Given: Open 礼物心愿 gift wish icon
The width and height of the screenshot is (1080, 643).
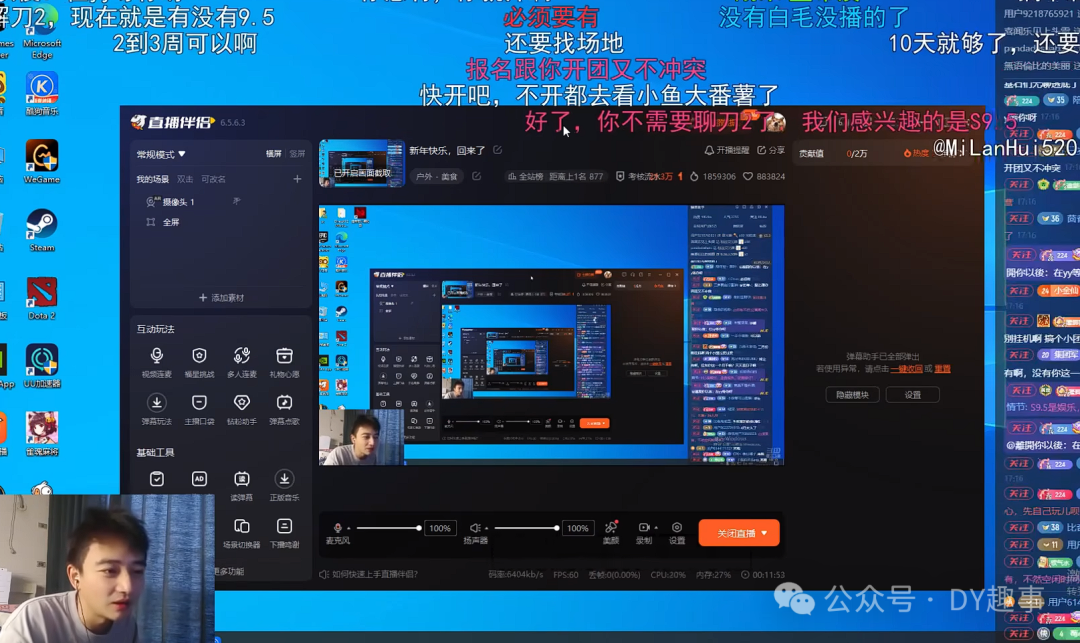Looking at the screenshot, I should [284, 361].
